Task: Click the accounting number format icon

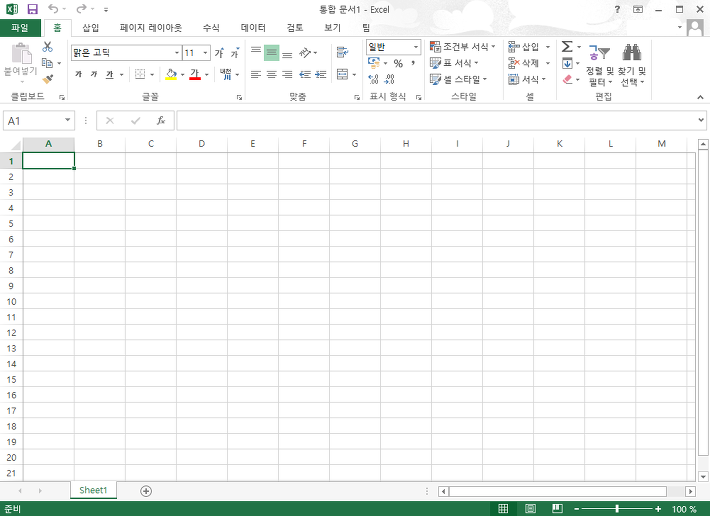Action: click(x=374, y=63)
